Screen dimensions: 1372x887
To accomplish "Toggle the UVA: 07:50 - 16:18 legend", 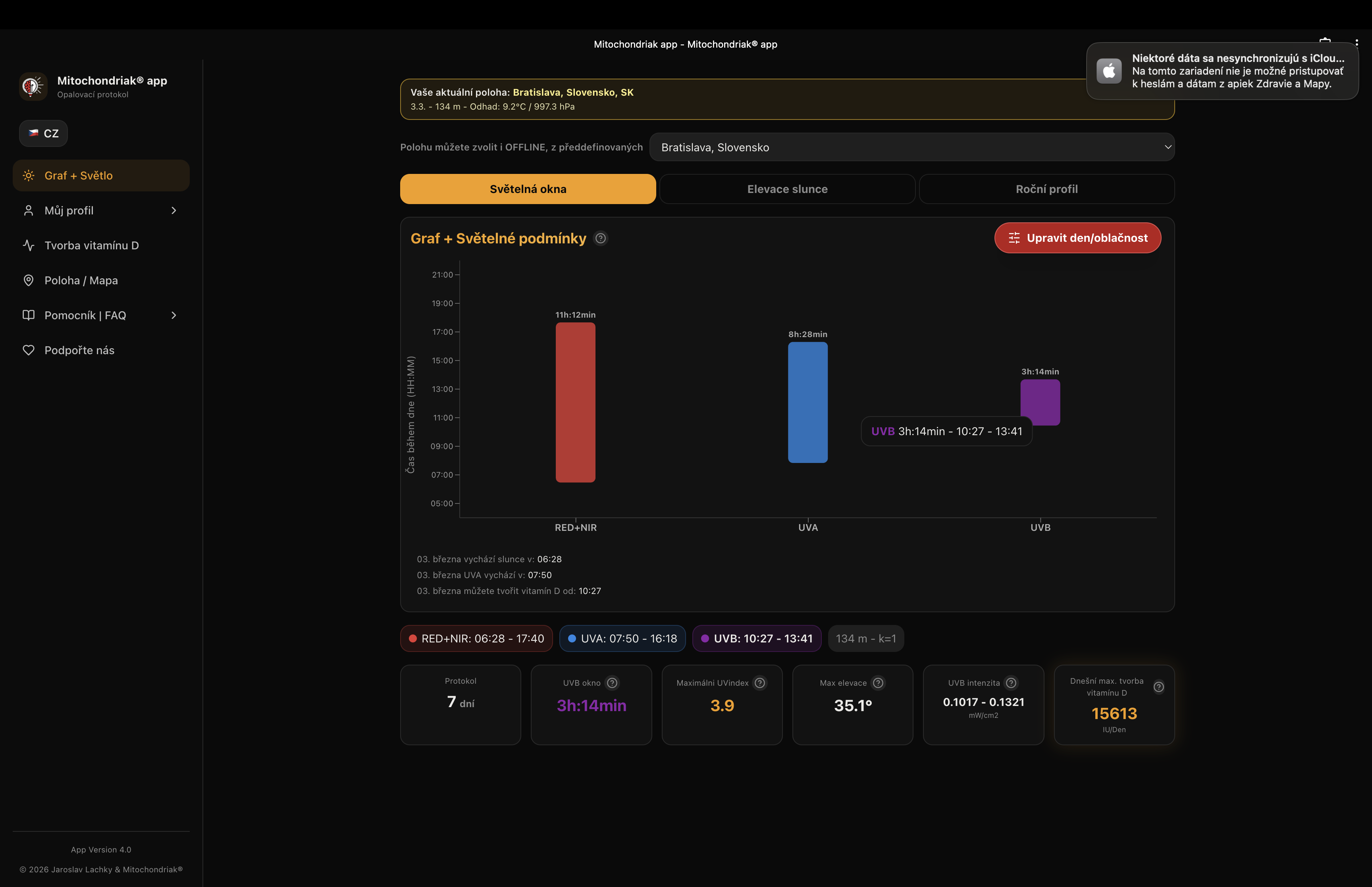I will coord(622,638).
